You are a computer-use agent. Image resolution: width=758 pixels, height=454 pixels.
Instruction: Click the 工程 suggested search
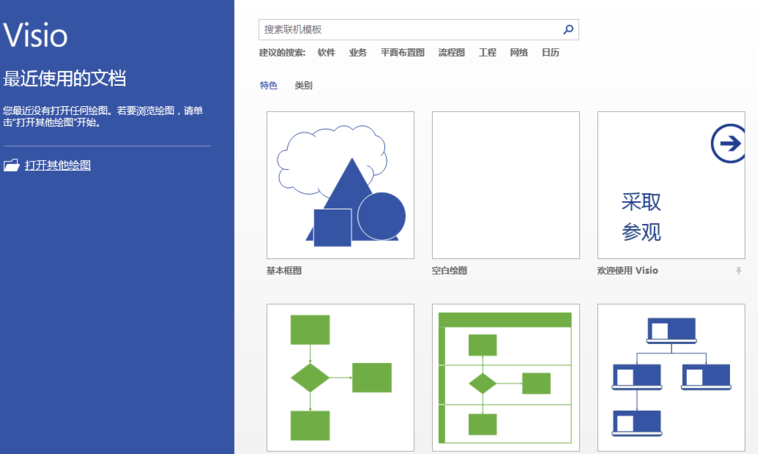(487, 53)
